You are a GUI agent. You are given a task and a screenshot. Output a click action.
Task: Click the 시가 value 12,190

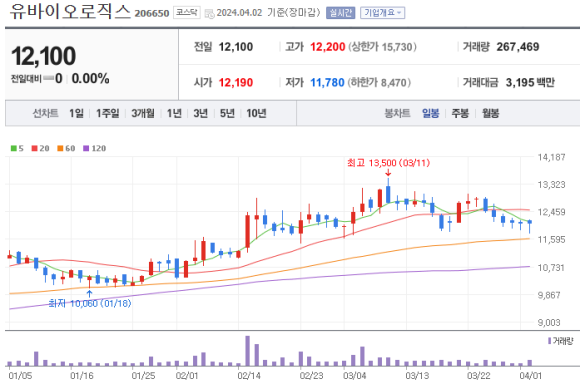236,82
